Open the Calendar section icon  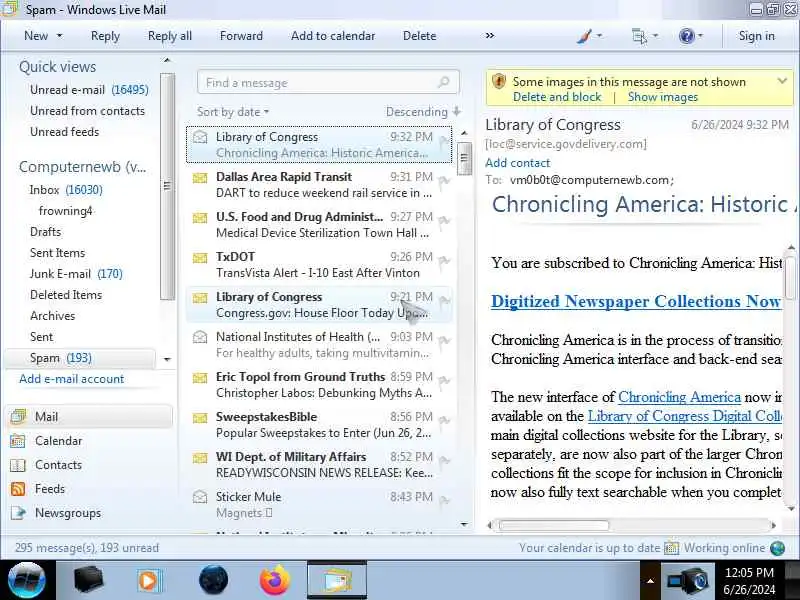[x=18, y=441]
